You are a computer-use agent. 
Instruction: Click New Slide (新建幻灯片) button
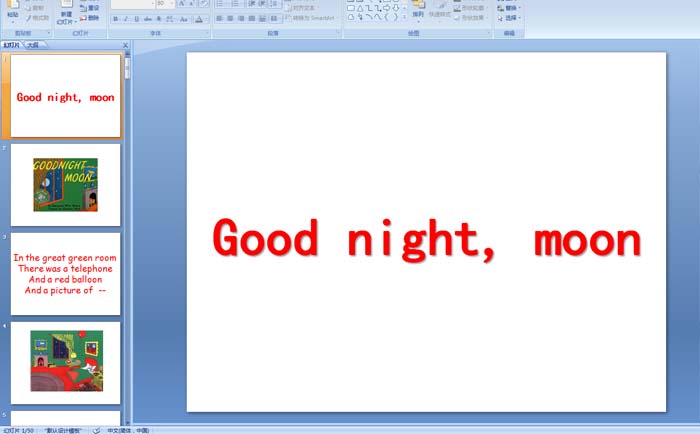pyautogui.click(x=67, y=13)
